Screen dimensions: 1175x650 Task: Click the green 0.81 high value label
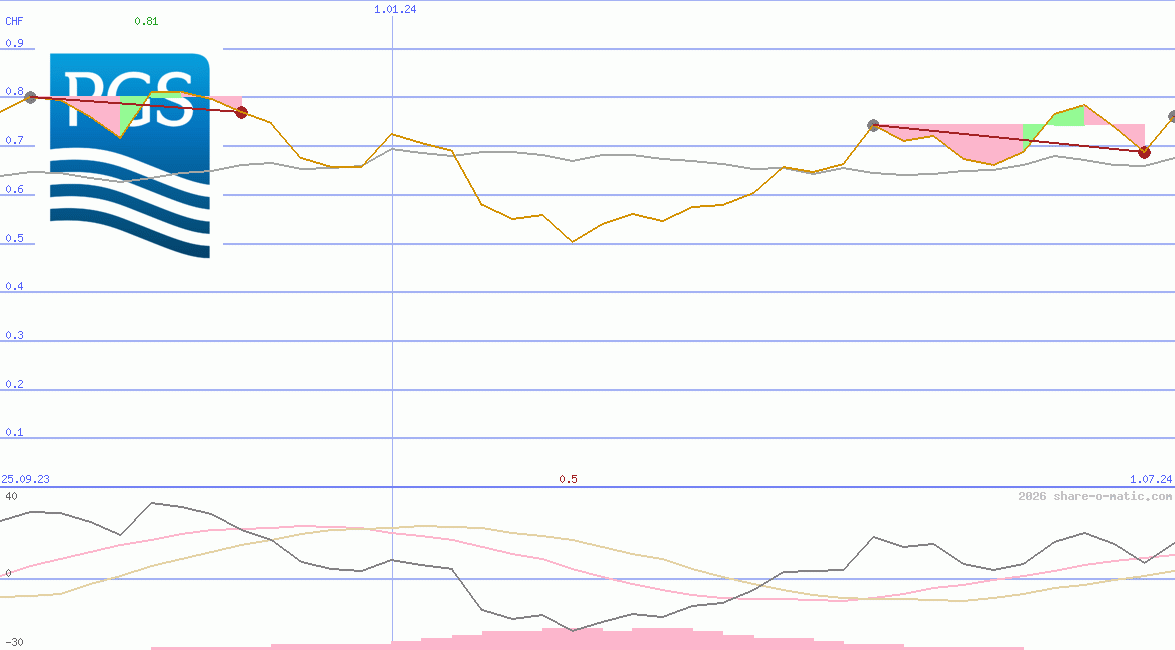[x=146, y=21]
